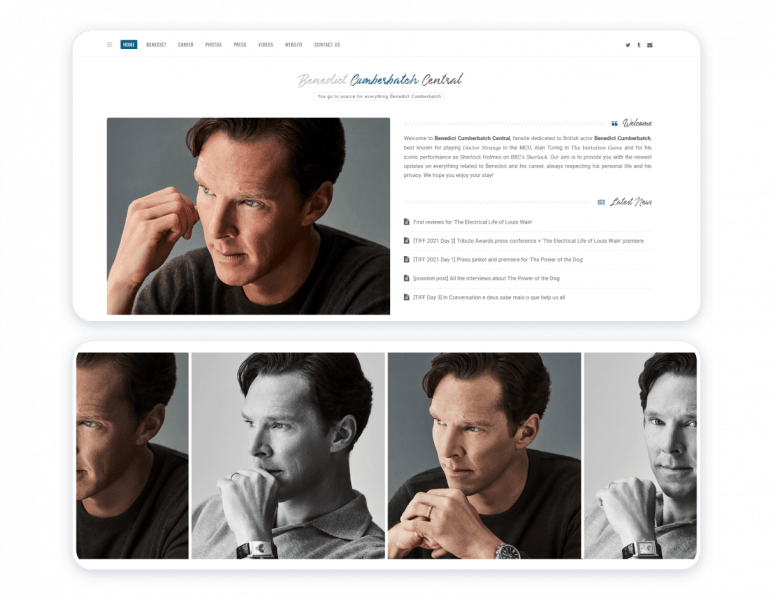The width and height of the screenshot is (773, 600).
Task: Open TIFF 2021 Day 1 Press junket post
Action: [498, 259]
